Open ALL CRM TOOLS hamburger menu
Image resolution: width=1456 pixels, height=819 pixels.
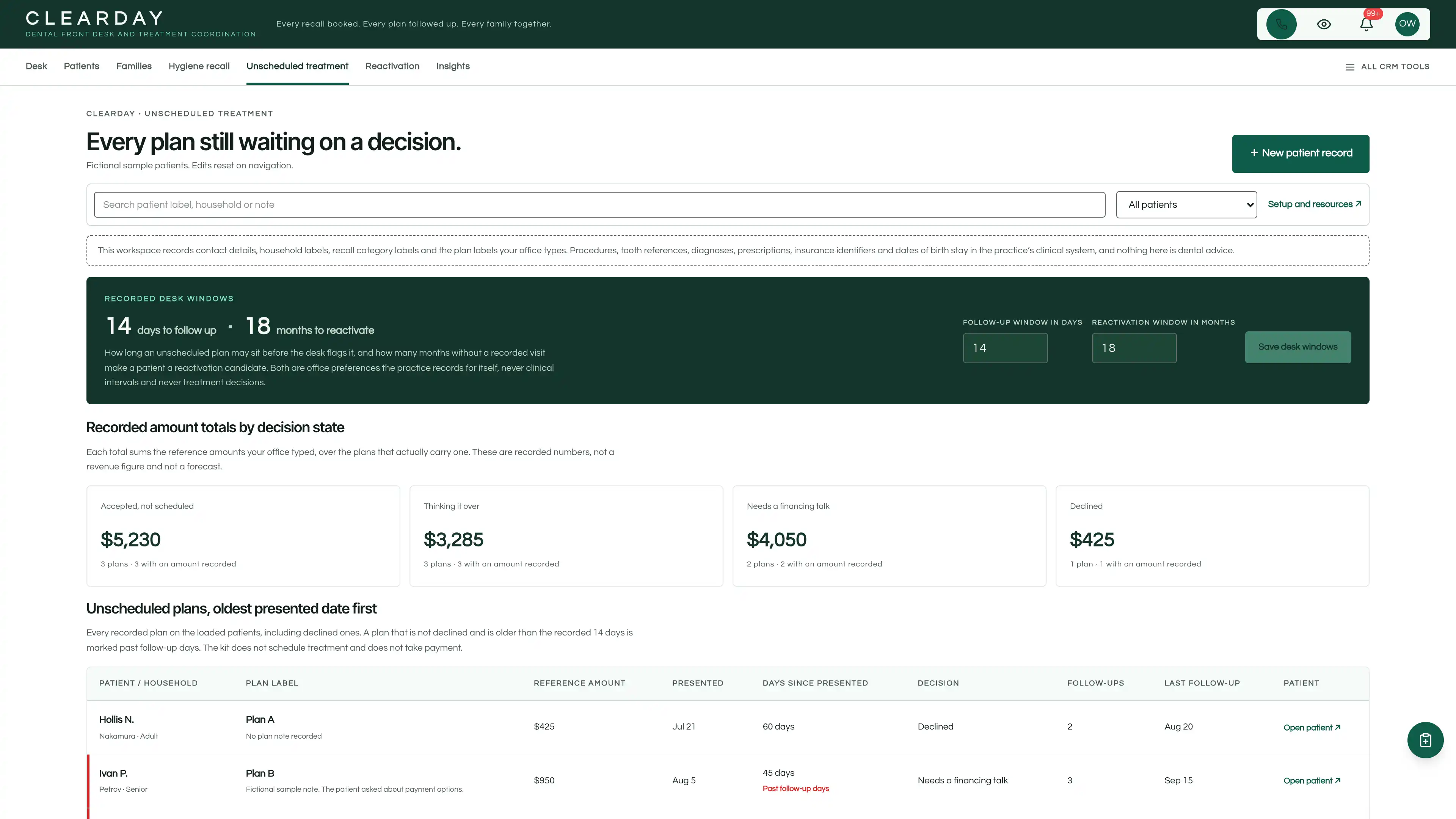[1387, 67]
